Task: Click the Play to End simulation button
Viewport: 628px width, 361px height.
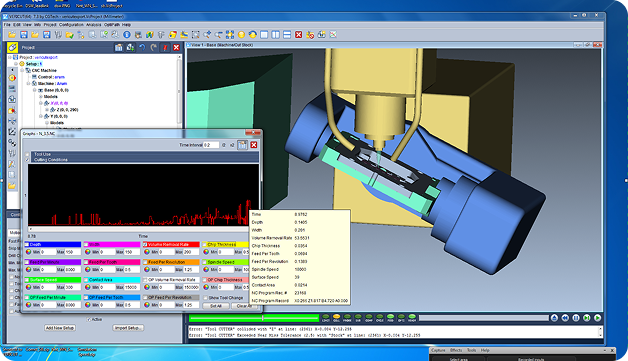Action: click(597, 318)
